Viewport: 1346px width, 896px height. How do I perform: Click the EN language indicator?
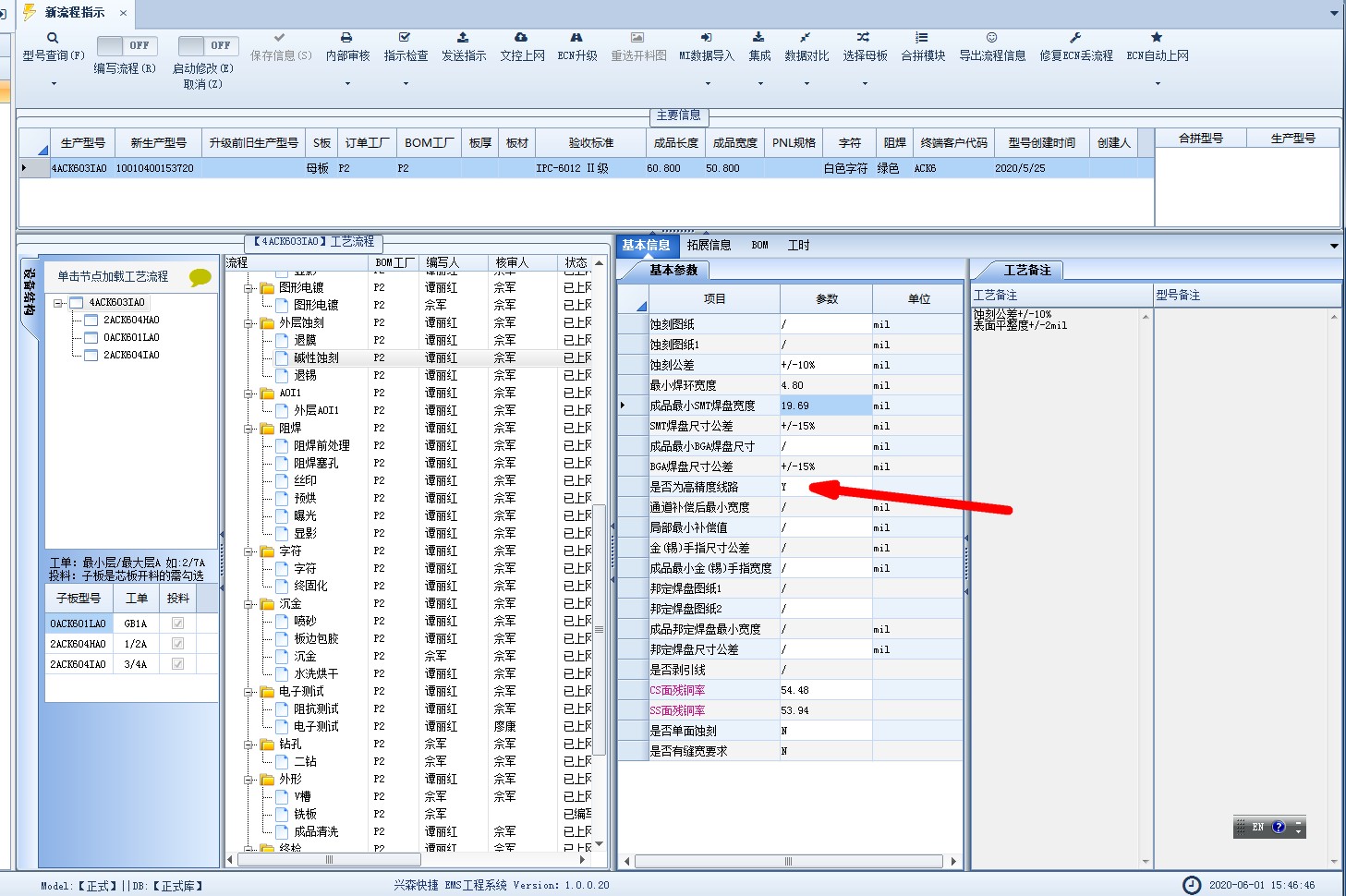click(1258, 828)
